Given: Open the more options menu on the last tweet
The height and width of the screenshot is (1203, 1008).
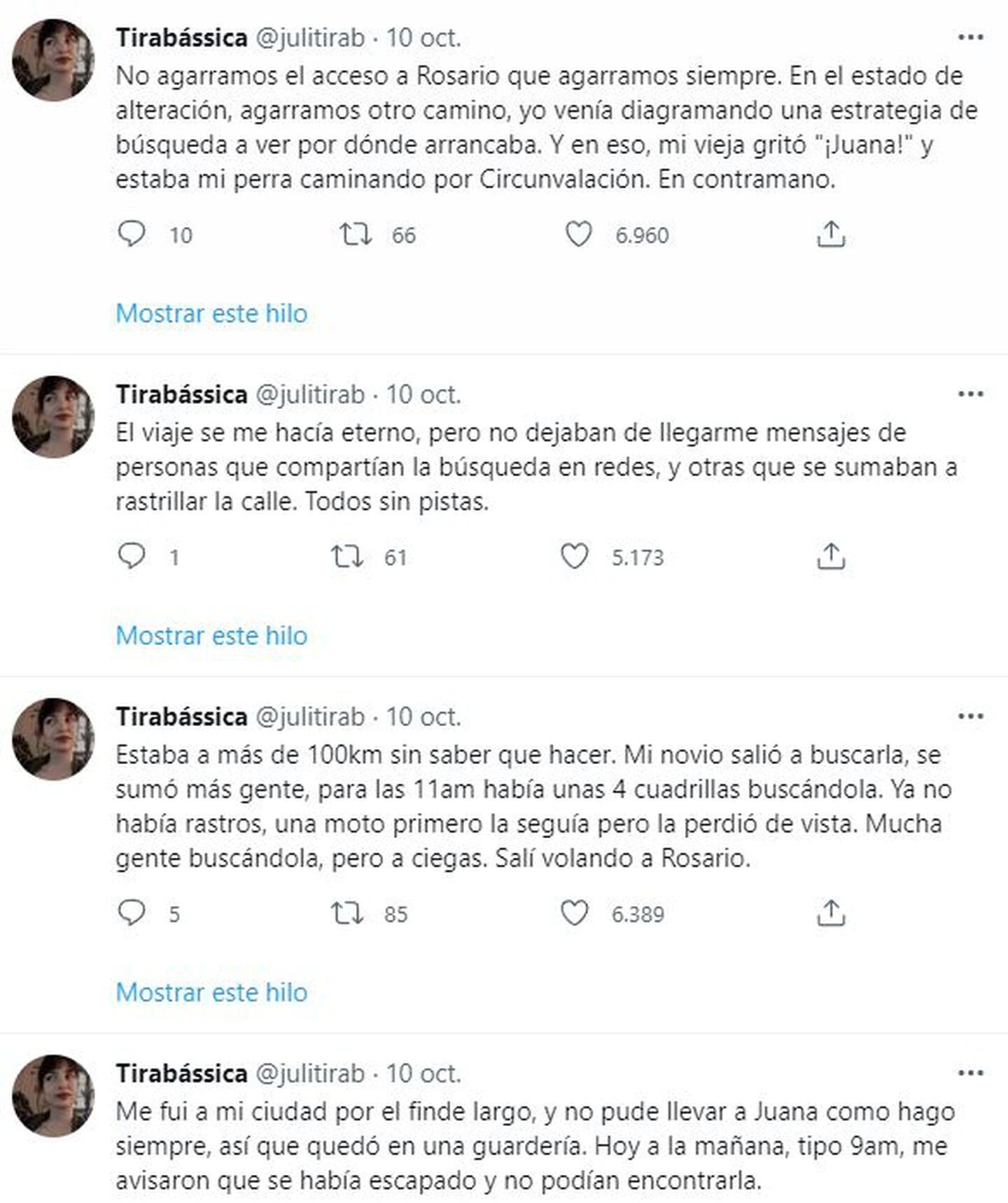Looking at the screenshot, I should (969, 1073).
